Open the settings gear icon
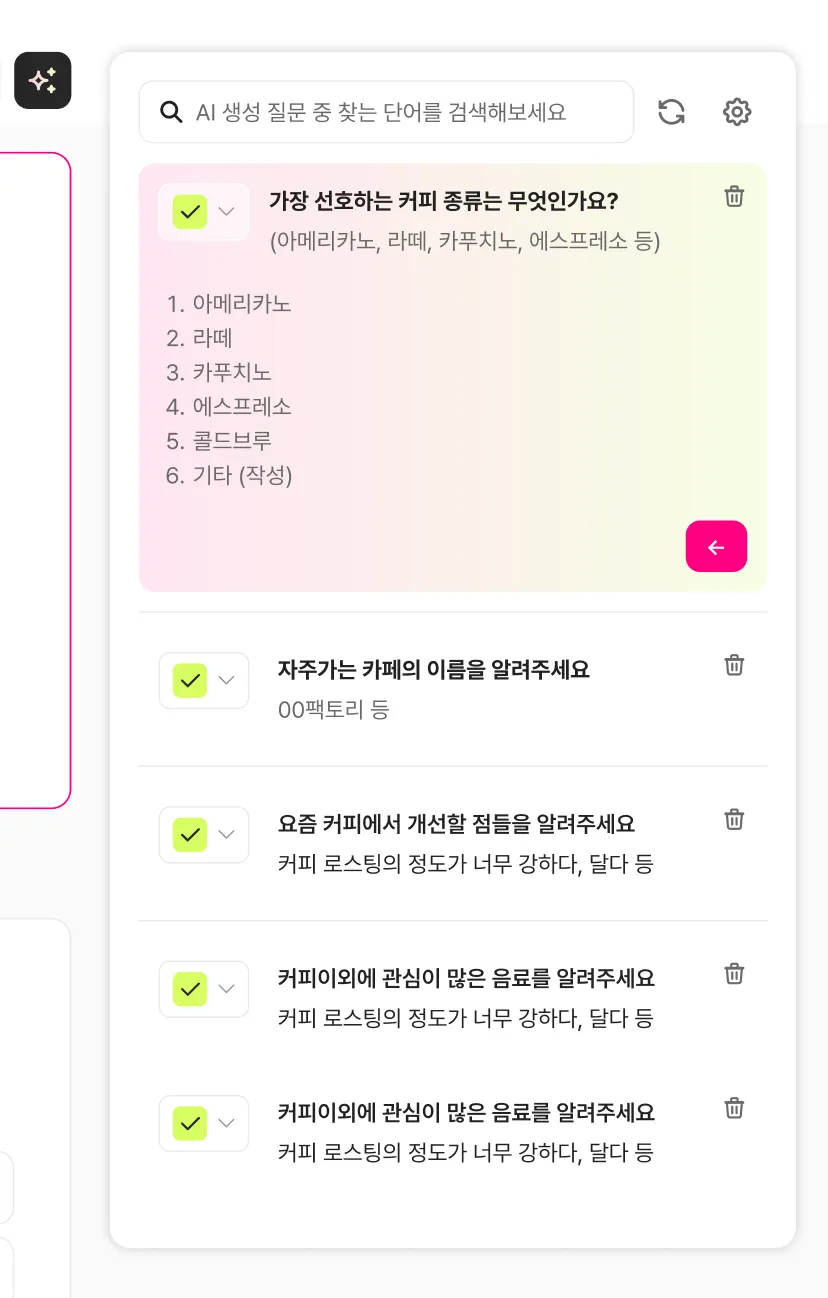The width and height of the screenshot is (828, 1298). 737,112
